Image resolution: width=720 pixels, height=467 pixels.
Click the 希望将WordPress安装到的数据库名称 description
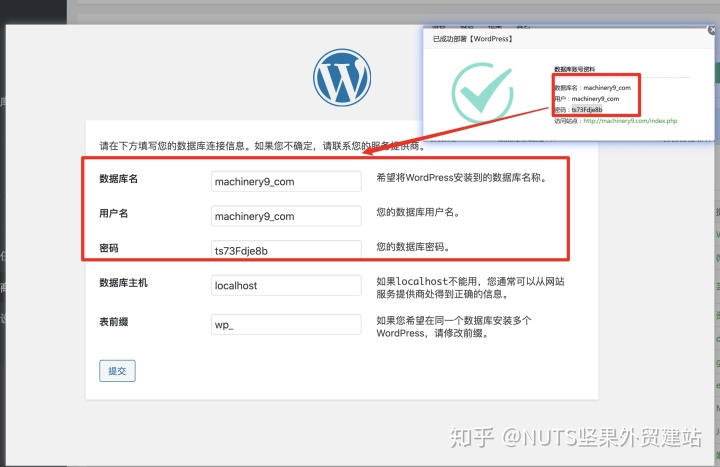[x=462, y=177]
